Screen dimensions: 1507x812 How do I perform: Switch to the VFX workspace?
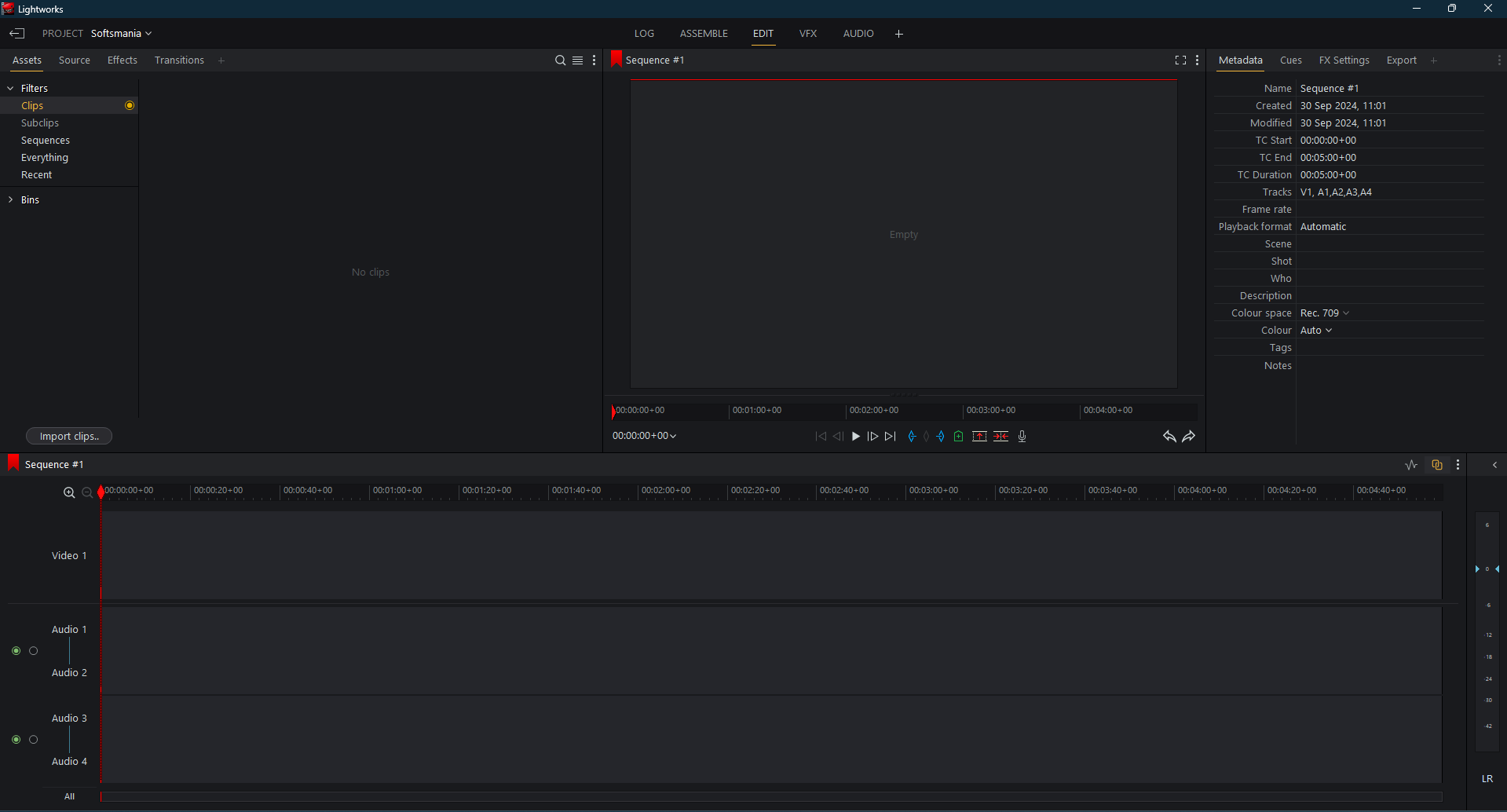pyautogui.click(x=808, y=34)
